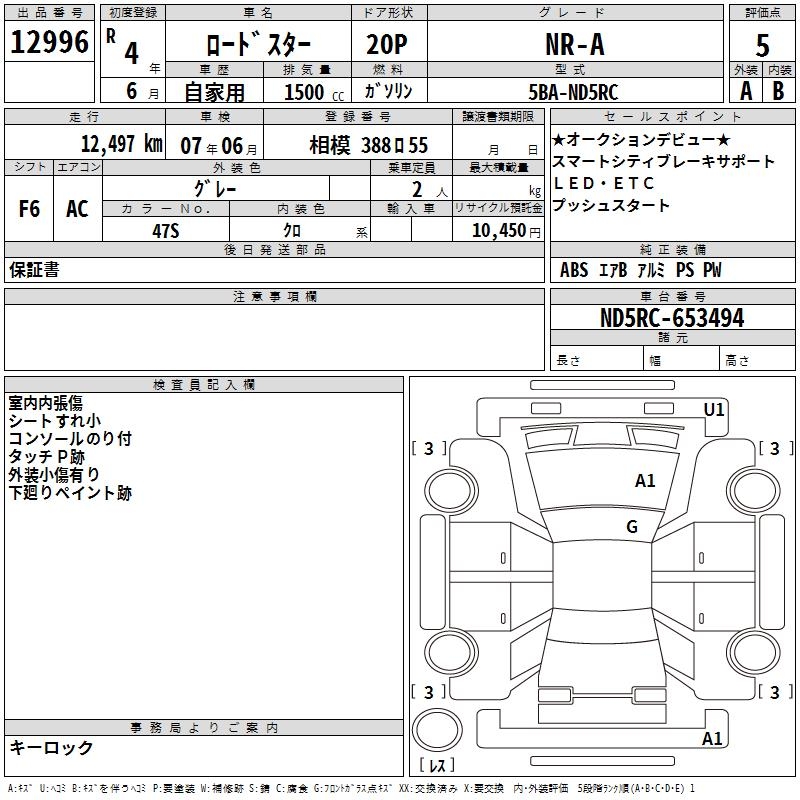
Task: Click the grade value NR-A
Action: click(575, 44)
